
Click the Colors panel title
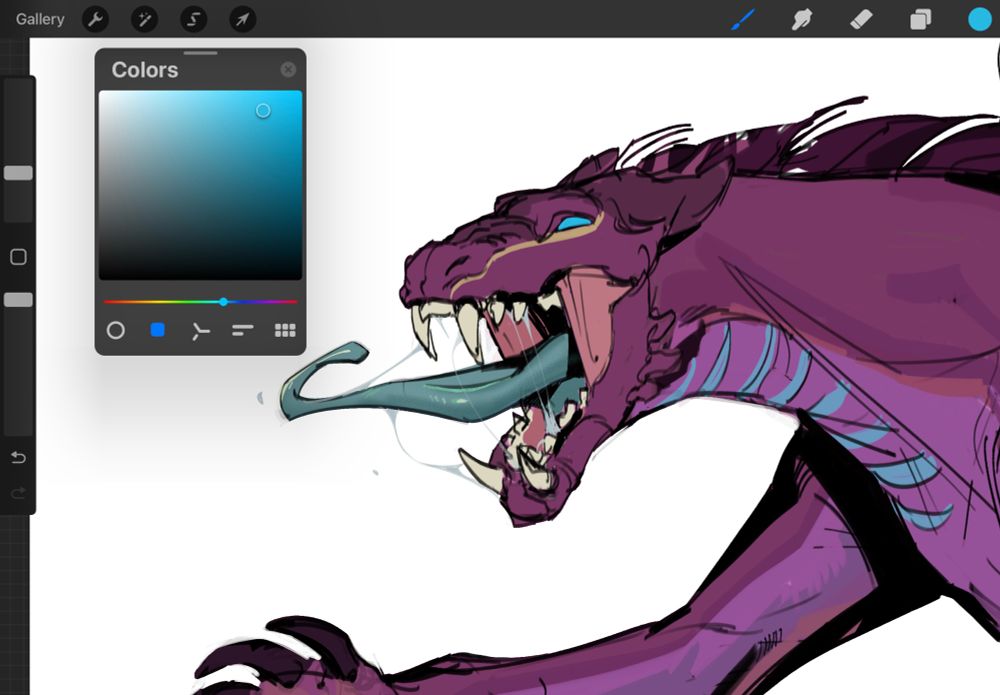(145, 70)
